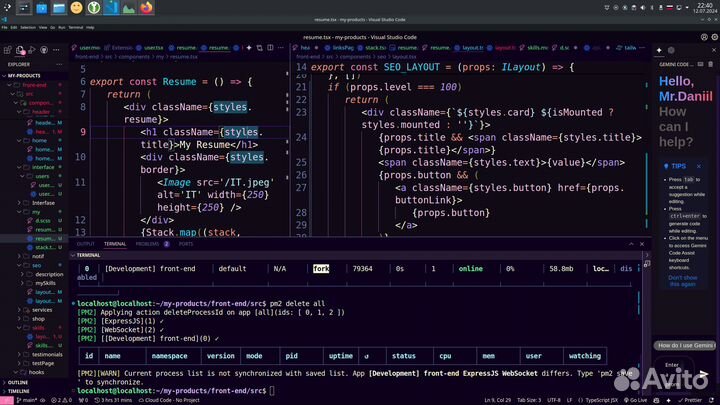This screenshot has height=405, width=720.
Task: Expand the testPage folder
Action: click(x=43, y=363)
